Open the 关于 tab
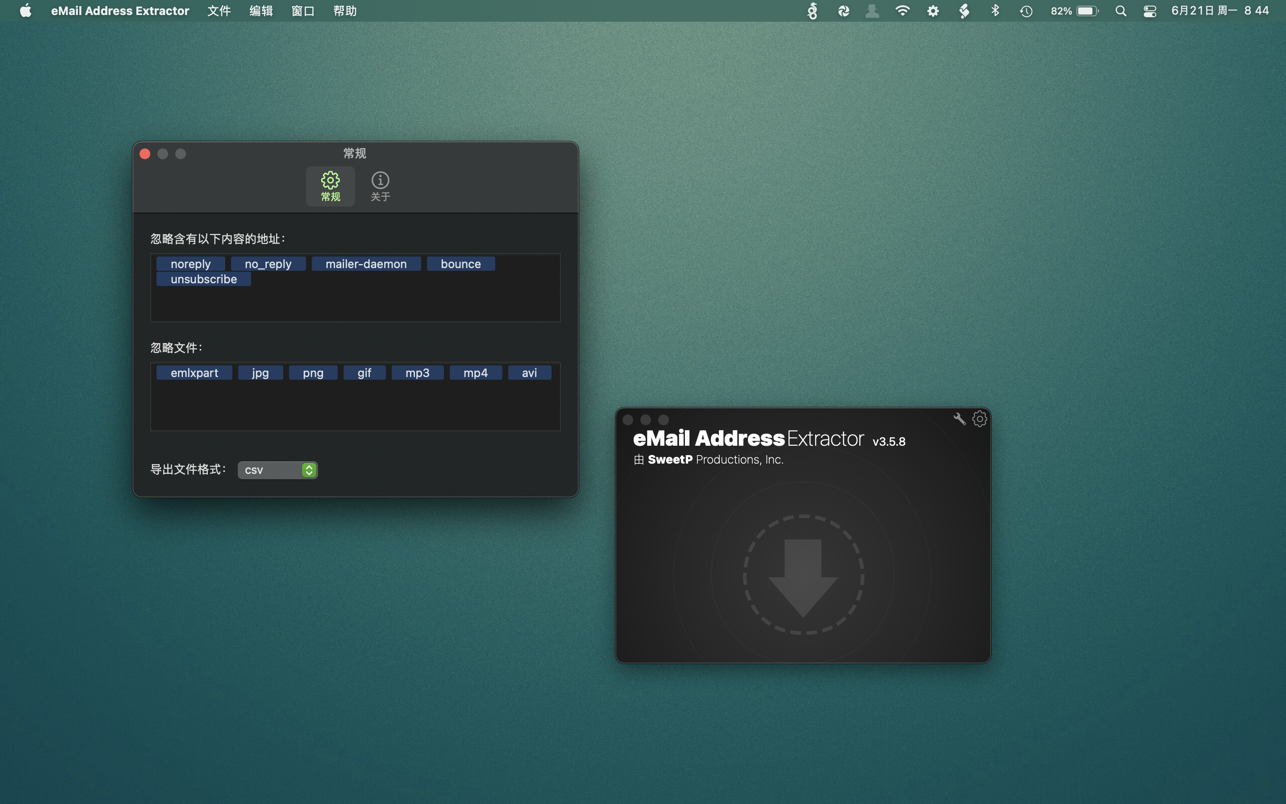This screenshot has width=1286, height=804. click(380, 186)
